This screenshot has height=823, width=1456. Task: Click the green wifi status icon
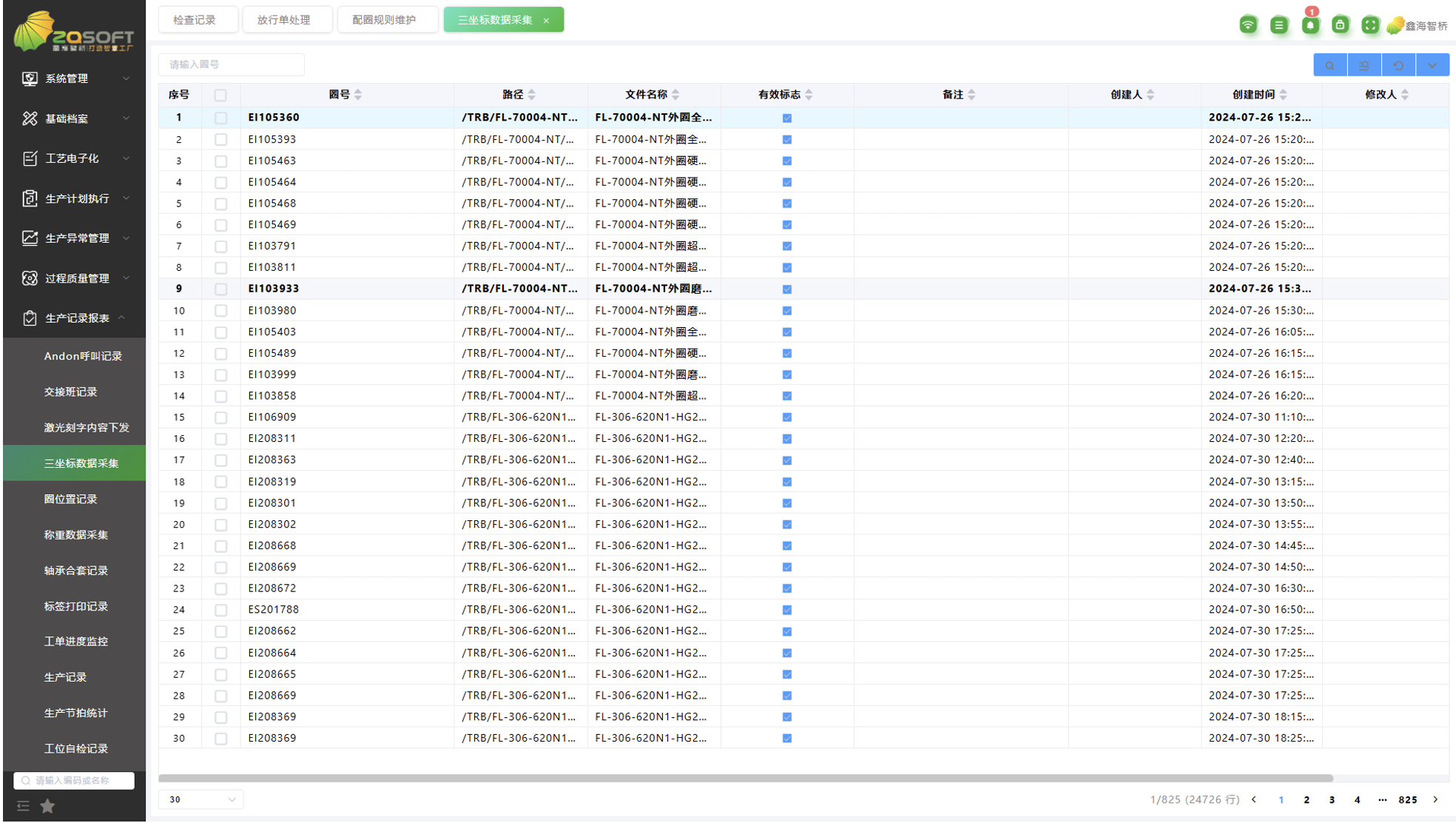[x=1248, y=24]
